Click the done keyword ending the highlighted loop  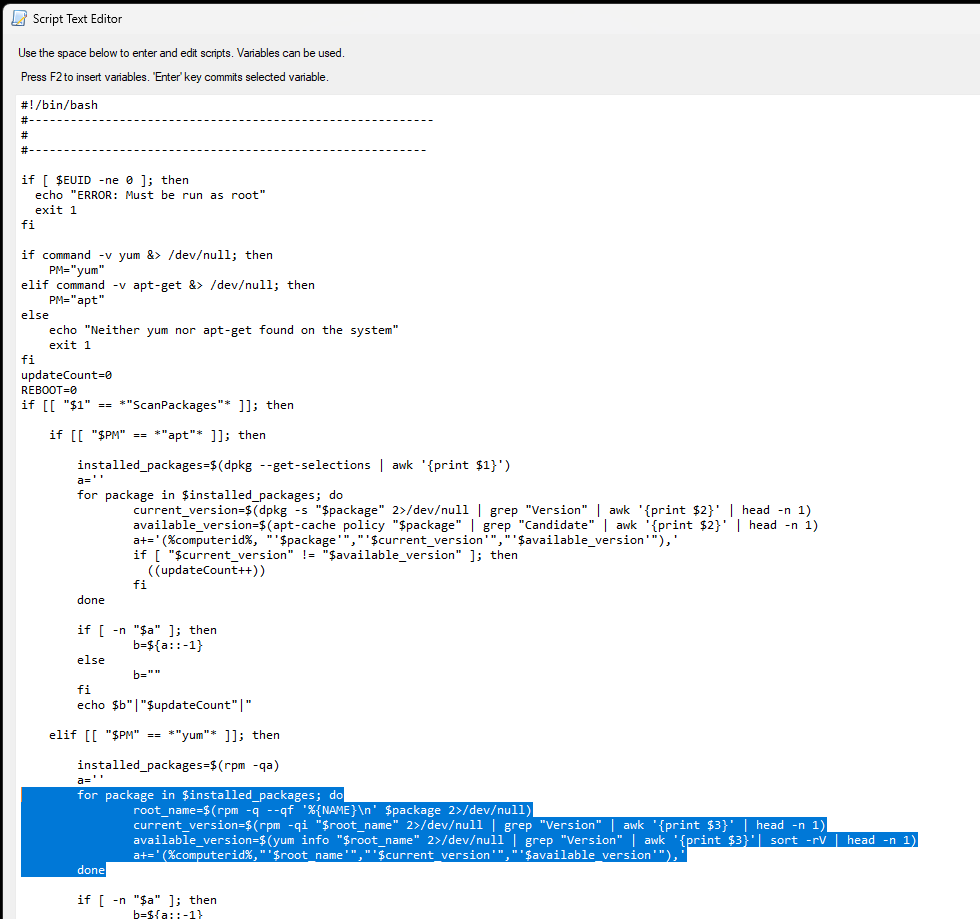[x=90, y=869]
